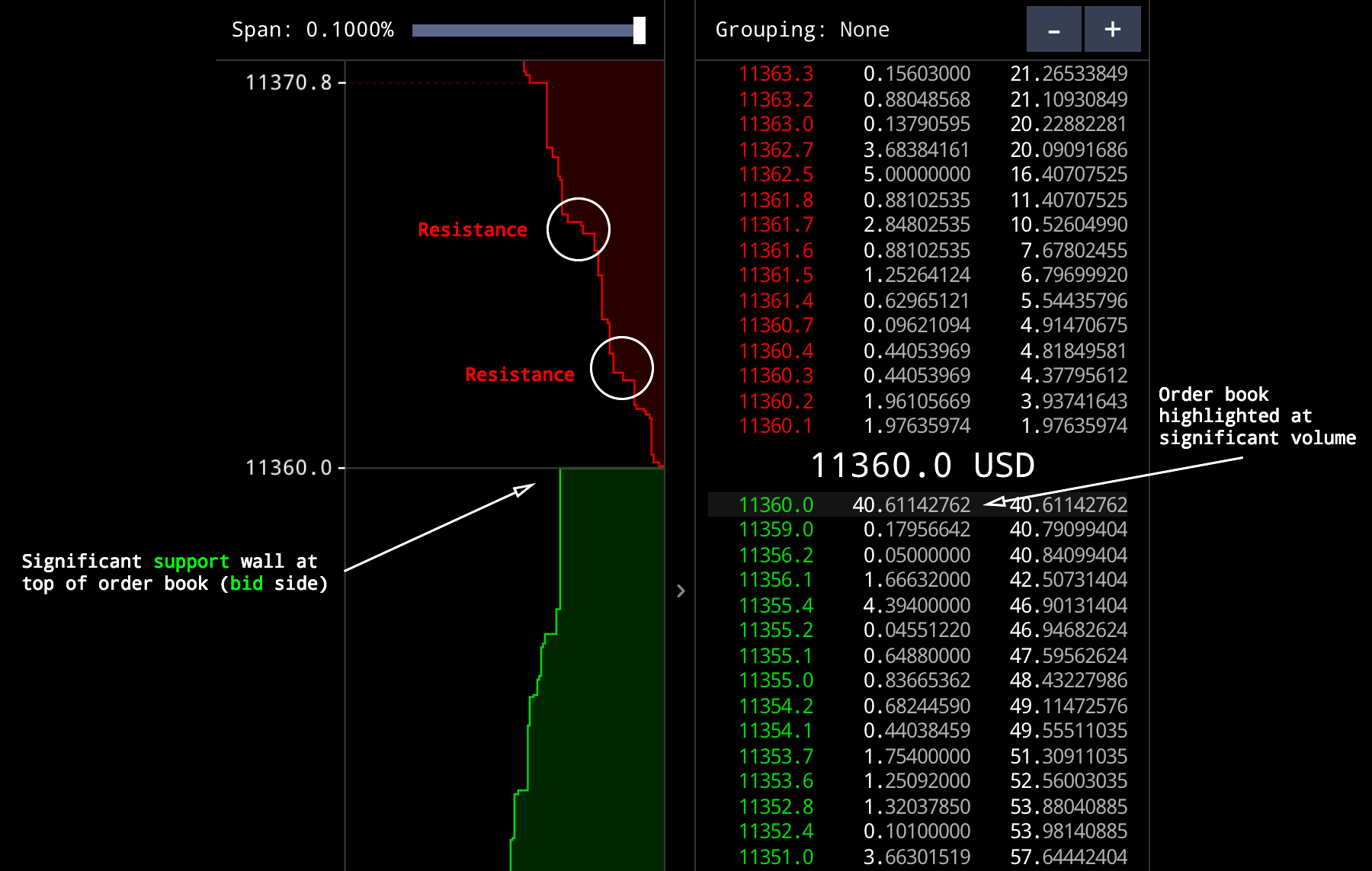This screenshot has width=1372, height=871.
Task: Click the bid price 11356.1
Action: tap(776, 580)
